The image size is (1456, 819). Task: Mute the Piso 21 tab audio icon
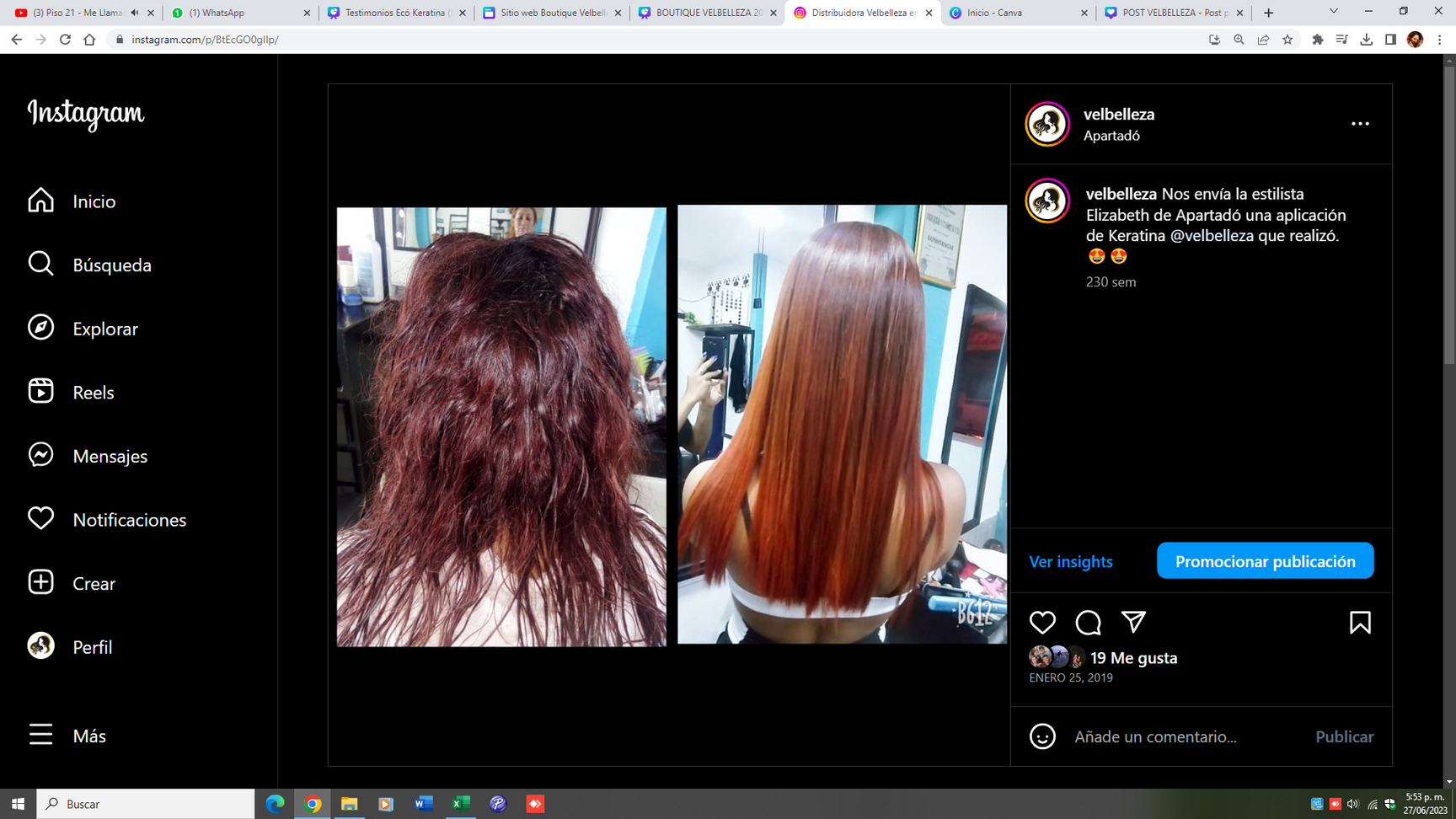(135, 13)
